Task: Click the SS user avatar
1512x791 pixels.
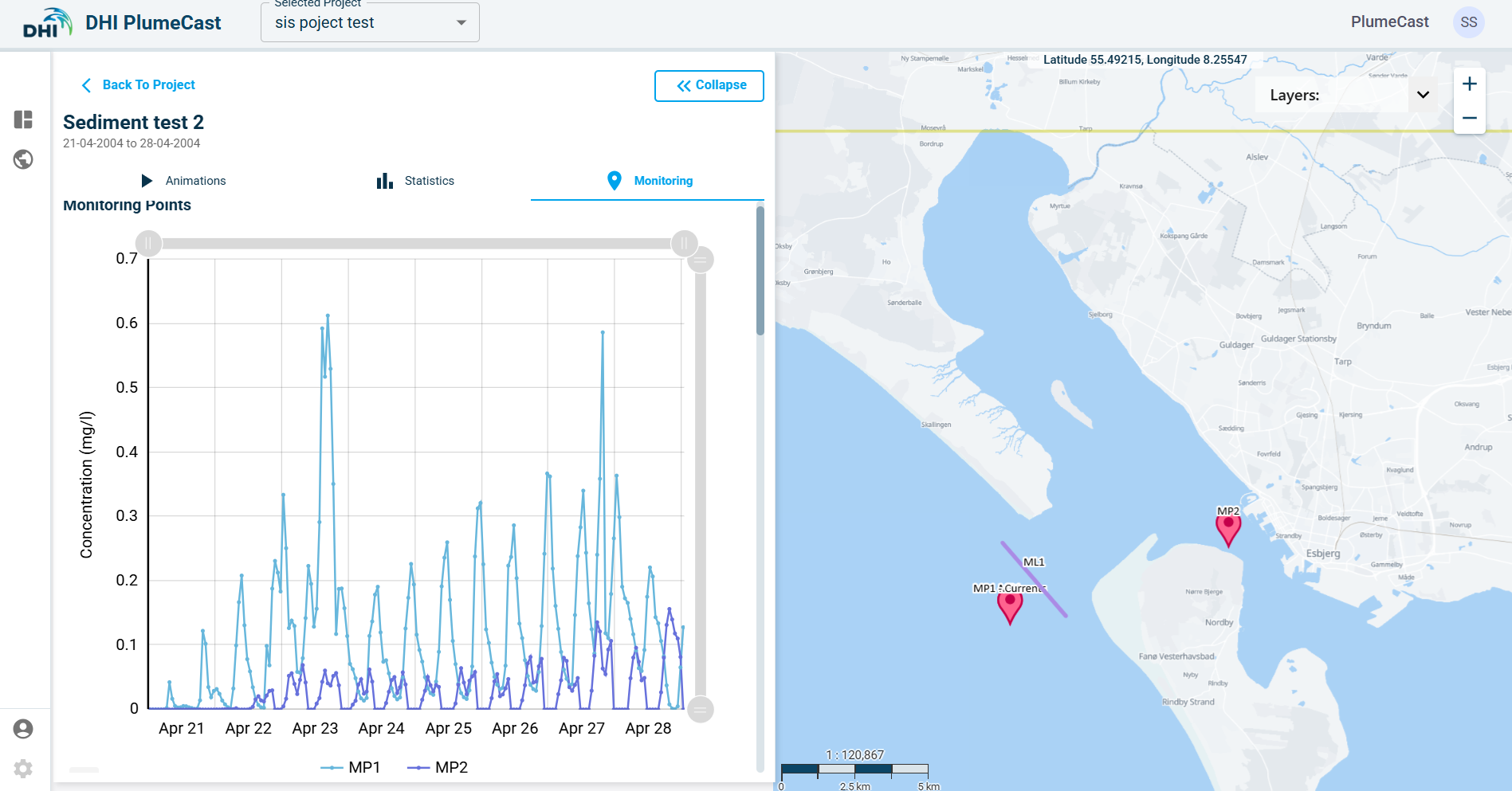Action: coord(1468,22)
